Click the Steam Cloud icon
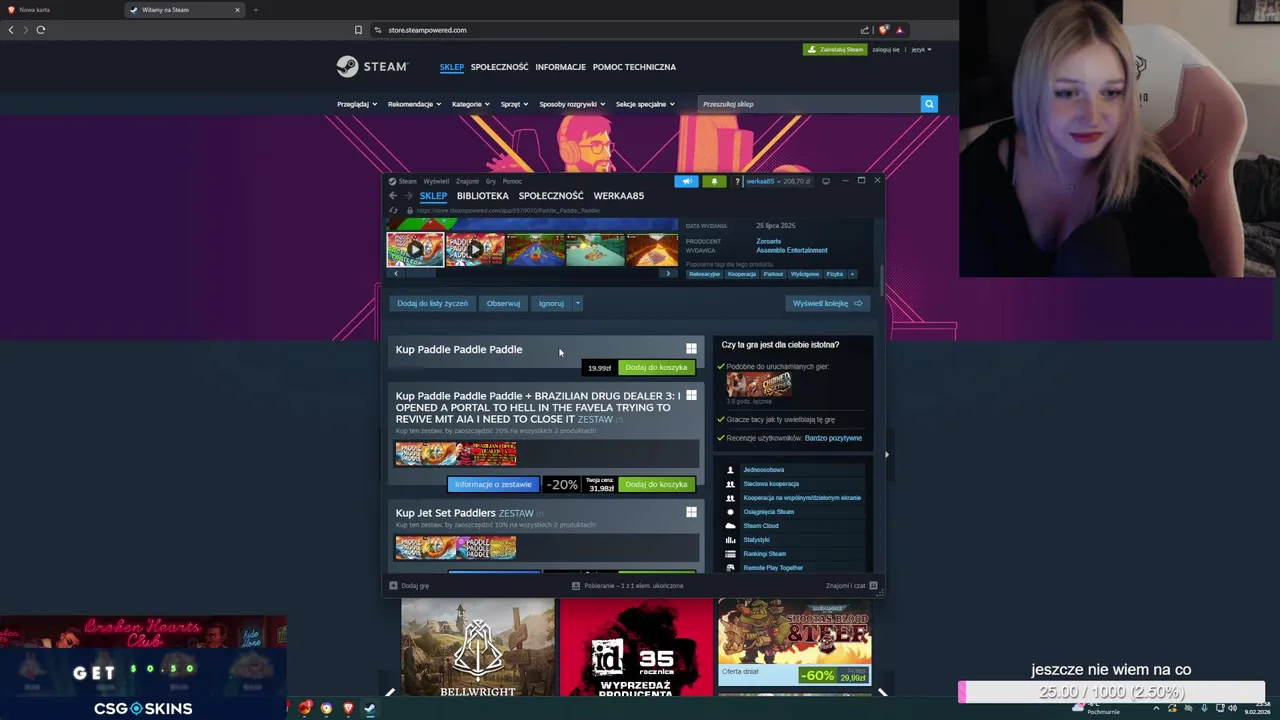The width and height of the screenshot is (1280, 720). [x=730, y=525]
